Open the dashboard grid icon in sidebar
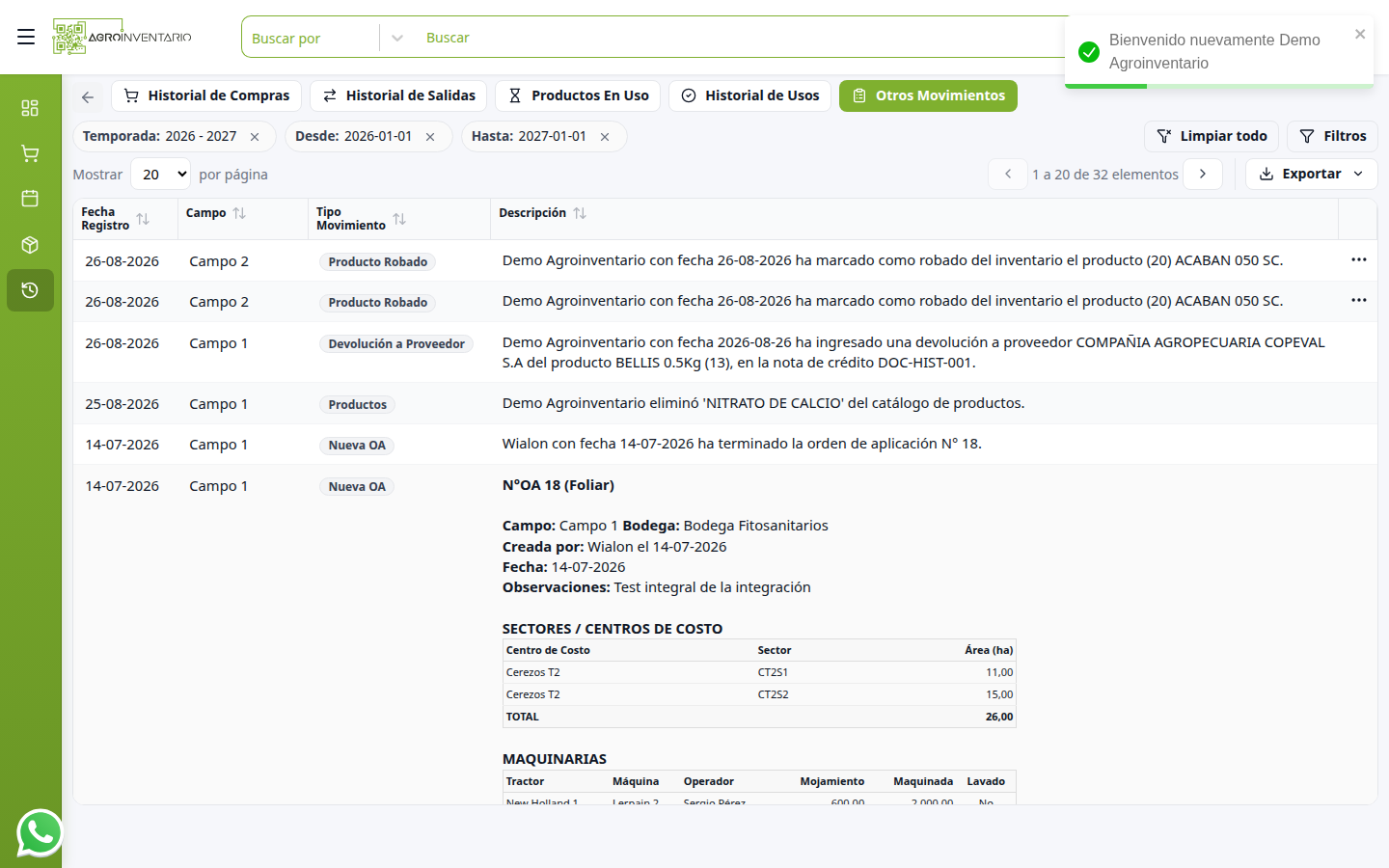Image resolution: width=1389 pixels, height=868 pixels. tap(30, 108)
